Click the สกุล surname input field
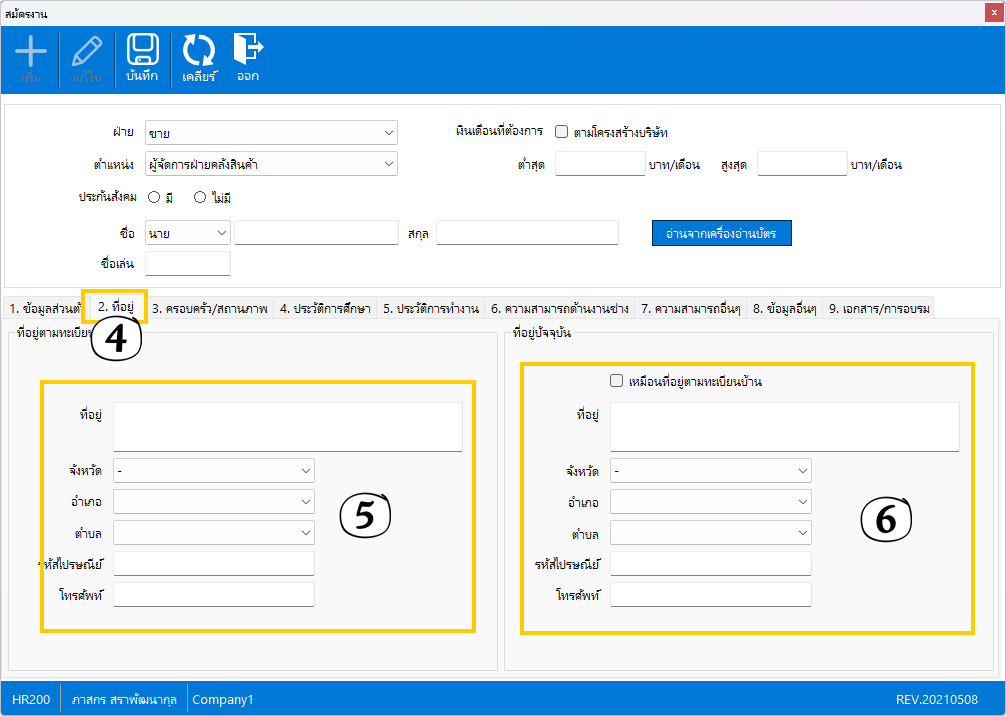 point(527,234)
